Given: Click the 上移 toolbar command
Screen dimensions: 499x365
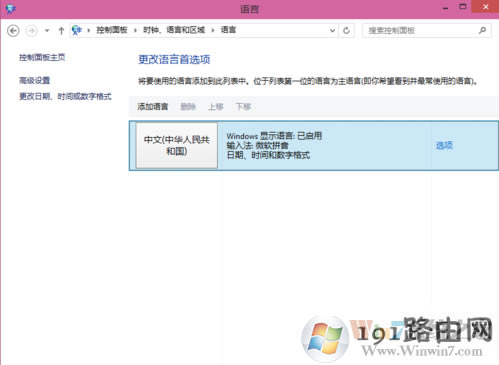Looking at the screenshot, I should coord(216,107).
